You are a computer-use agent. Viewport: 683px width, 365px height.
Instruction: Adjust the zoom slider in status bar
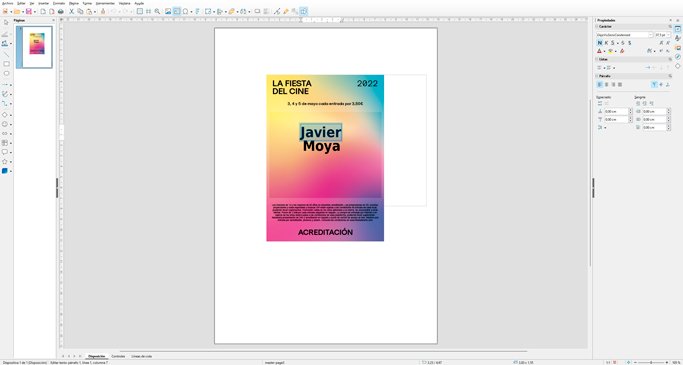[x=651, y=362]
